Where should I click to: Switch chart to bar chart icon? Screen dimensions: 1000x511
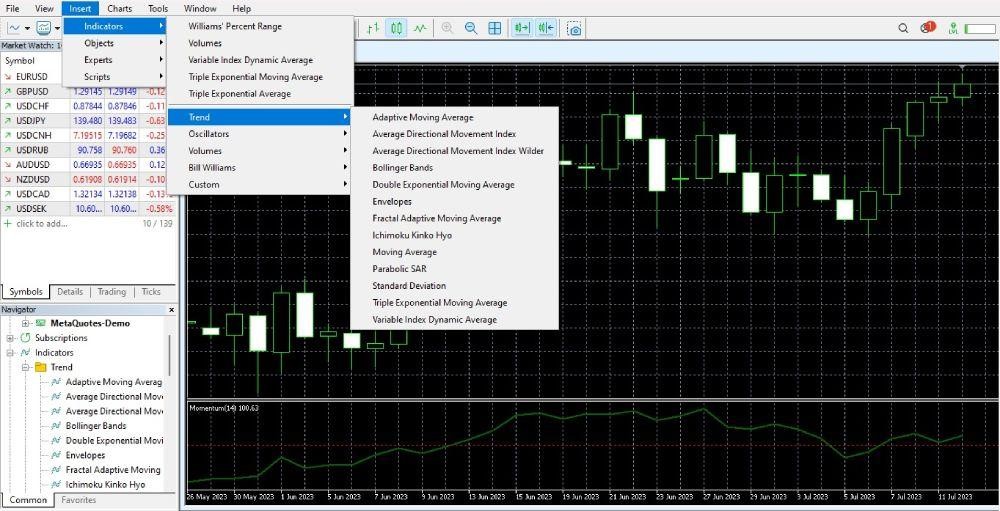click(x=373, y=29)
